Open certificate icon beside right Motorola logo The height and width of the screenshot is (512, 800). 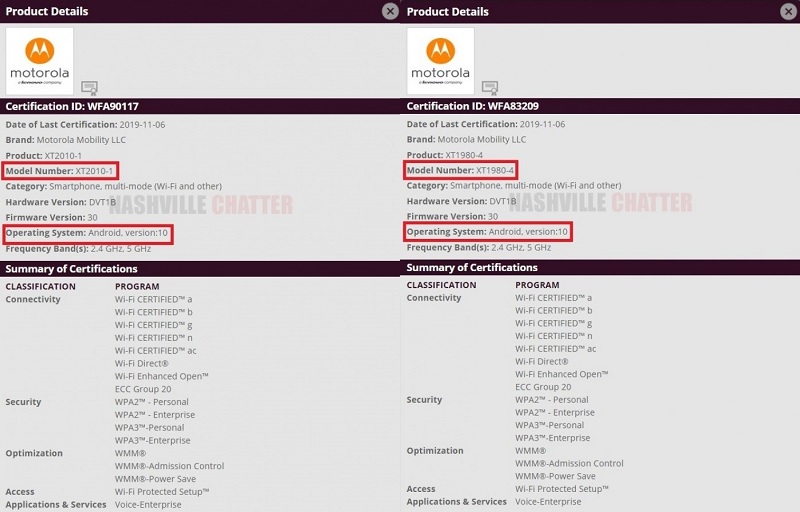click(490, 88)
